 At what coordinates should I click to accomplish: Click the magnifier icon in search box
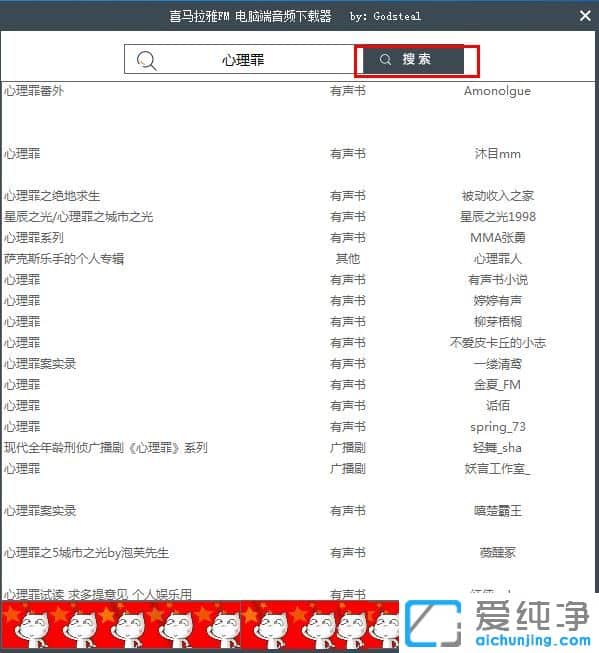(x=147, y=61)
